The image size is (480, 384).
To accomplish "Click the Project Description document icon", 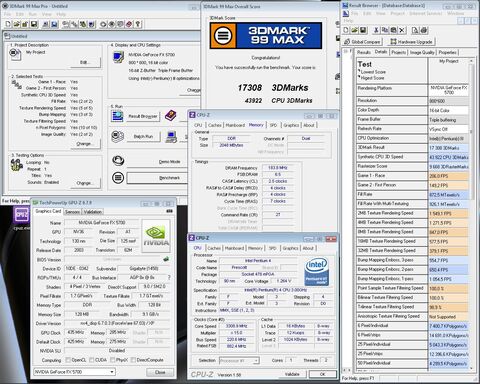I will click(x=15, y=55).
